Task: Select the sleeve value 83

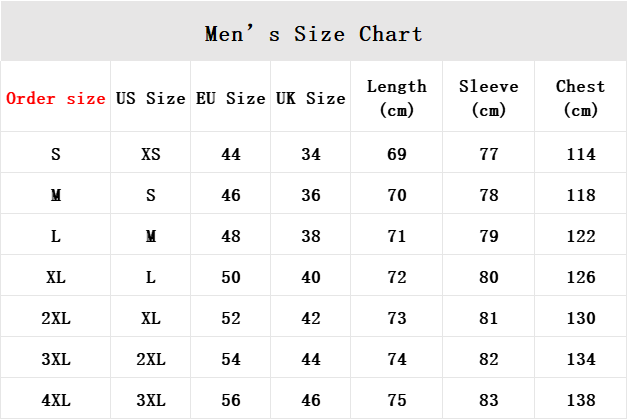Action: pyautogui.click(x=489, y=400)
